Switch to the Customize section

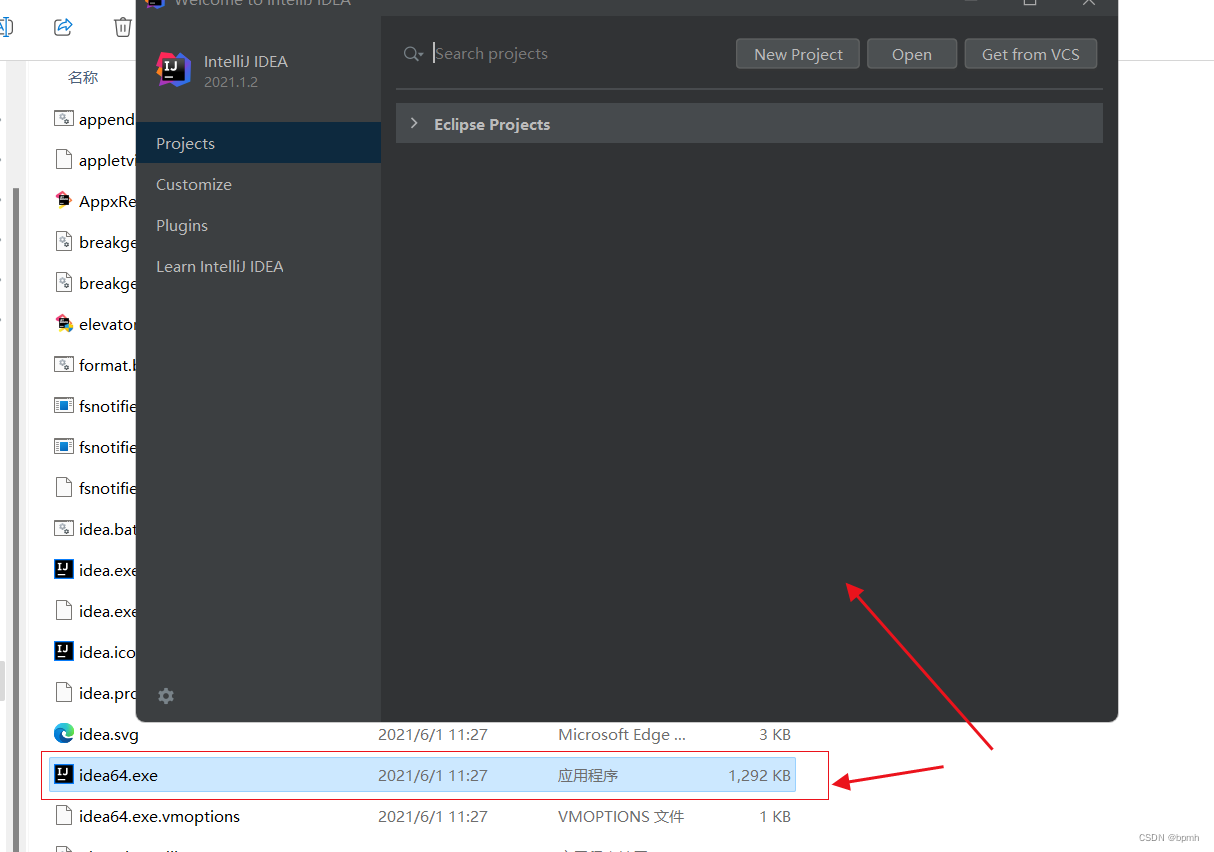pos(193,183)
